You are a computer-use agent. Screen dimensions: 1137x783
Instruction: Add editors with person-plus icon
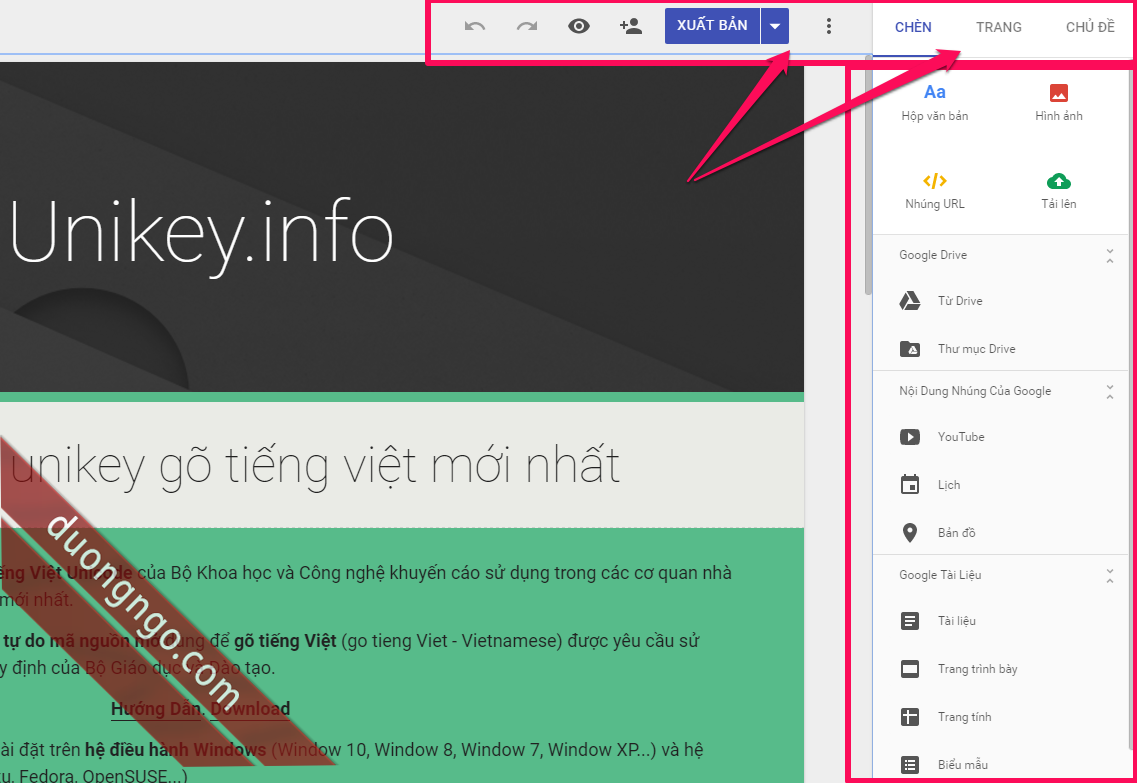[x=631, y=27]
